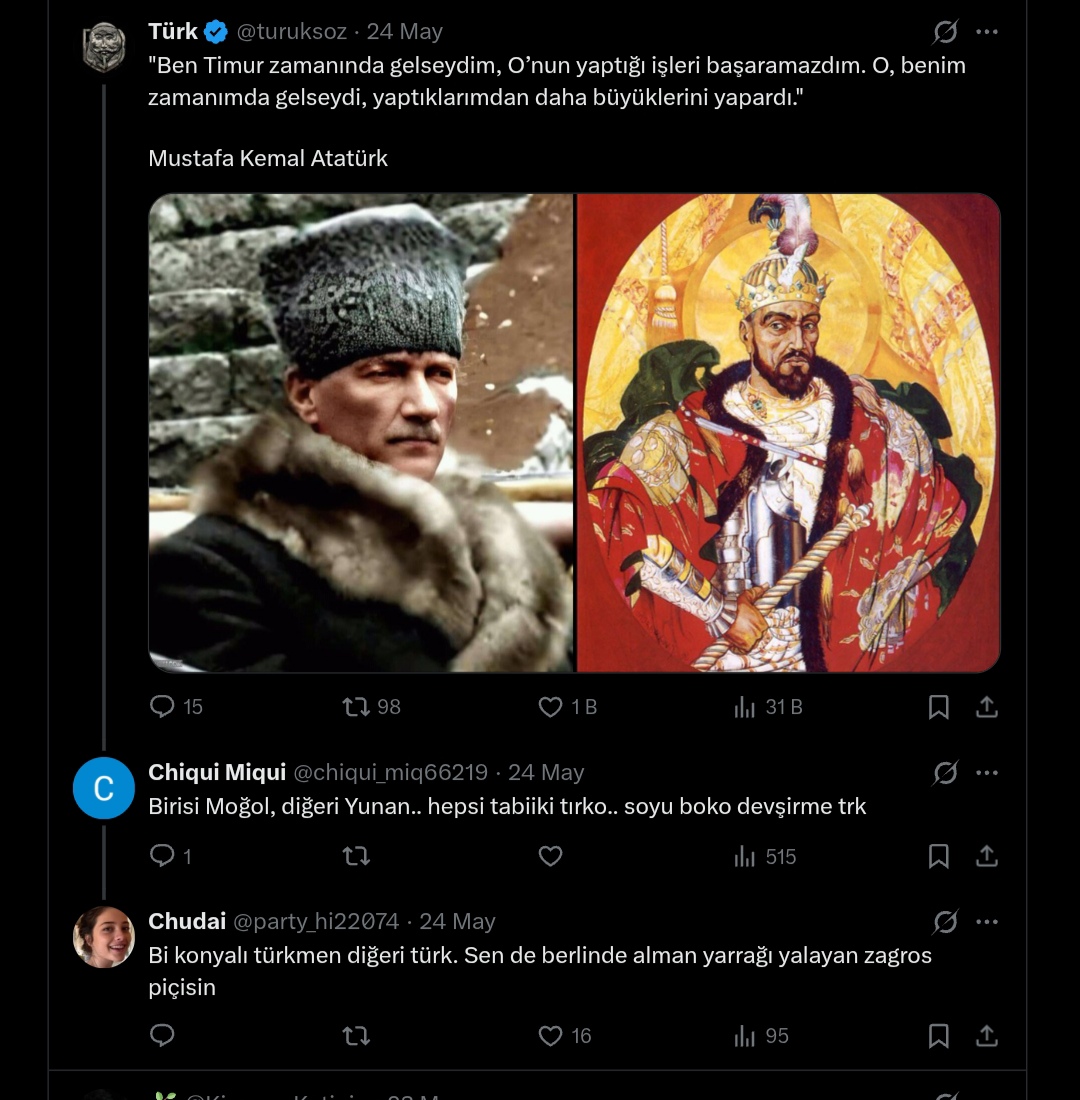The width and height of the screenshot is (1080, 1100).
Task: Open the @turuksoz profile handle
Action: point(291,32)
